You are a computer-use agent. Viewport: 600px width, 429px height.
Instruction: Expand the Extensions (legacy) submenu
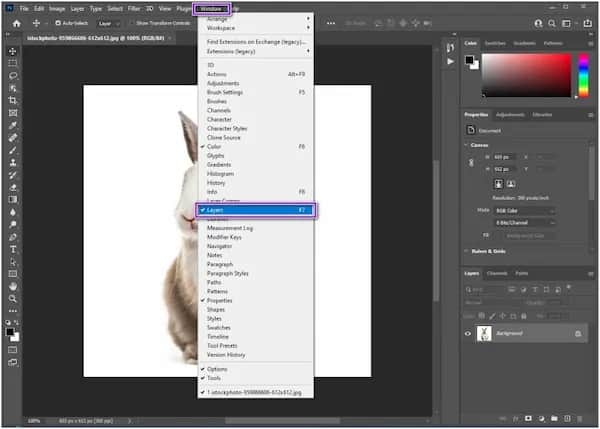point(256,51)
